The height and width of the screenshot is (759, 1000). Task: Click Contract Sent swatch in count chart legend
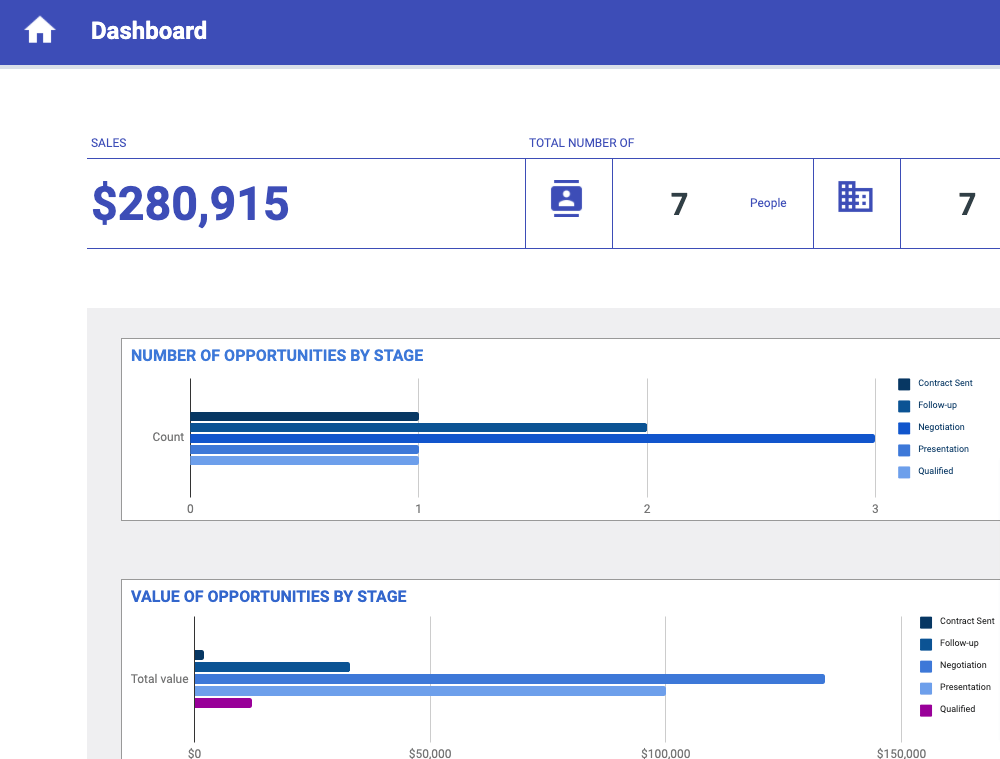tap(904, 384)
